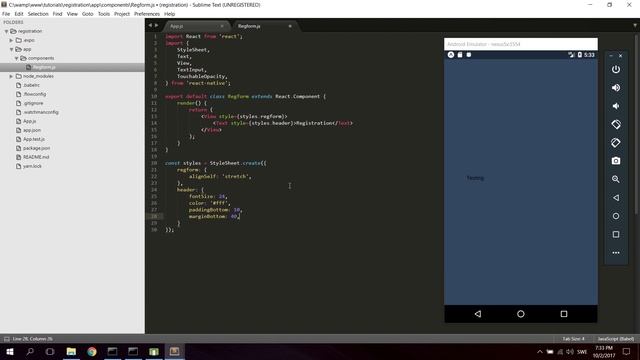
Task: Open the File menu
Action: pos(6,14)
